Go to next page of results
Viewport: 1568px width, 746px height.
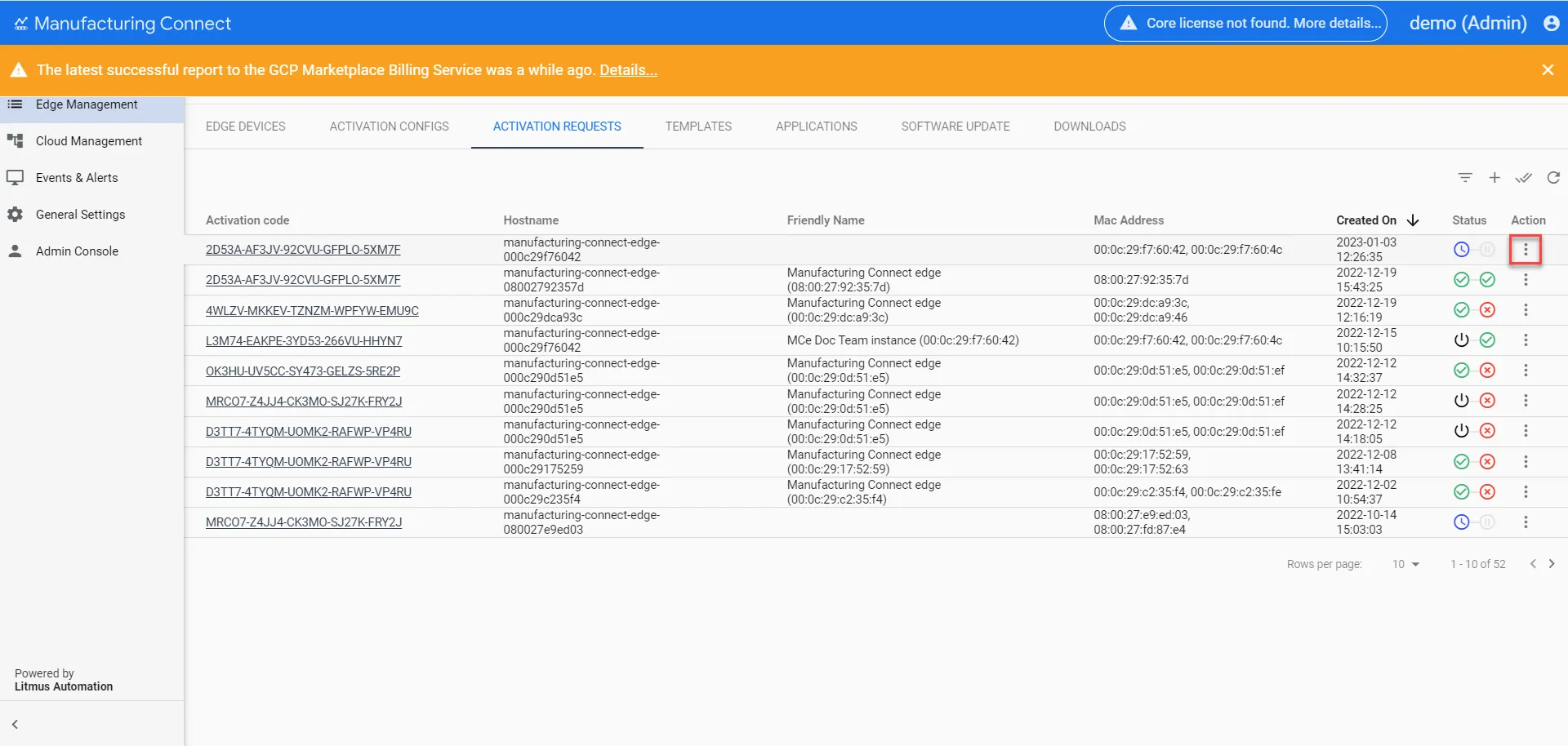coord(1552,564)
